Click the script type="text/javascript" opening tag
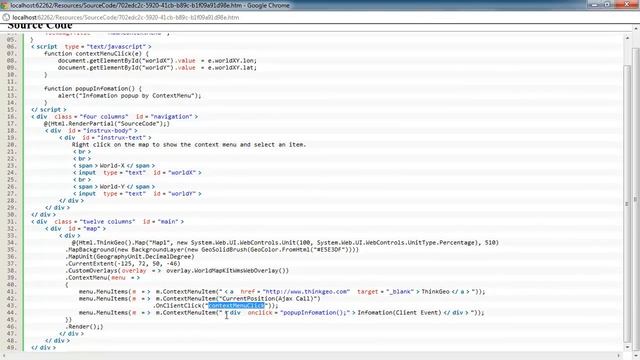Viewport: 640px width, 360px height. click(91, 47)
